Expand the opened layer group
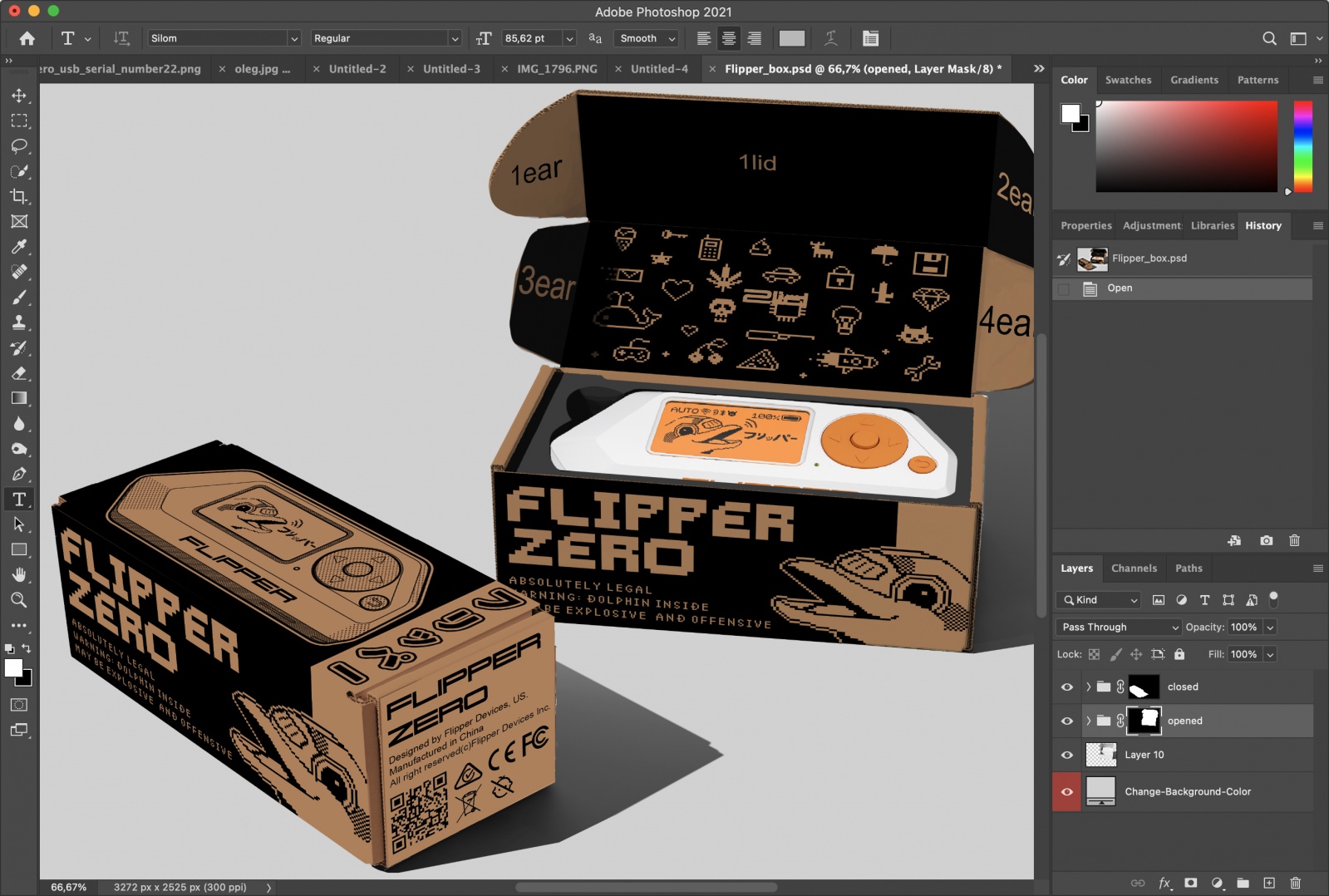Viewport: 1329px width, 896px height. click(1088, 721)
